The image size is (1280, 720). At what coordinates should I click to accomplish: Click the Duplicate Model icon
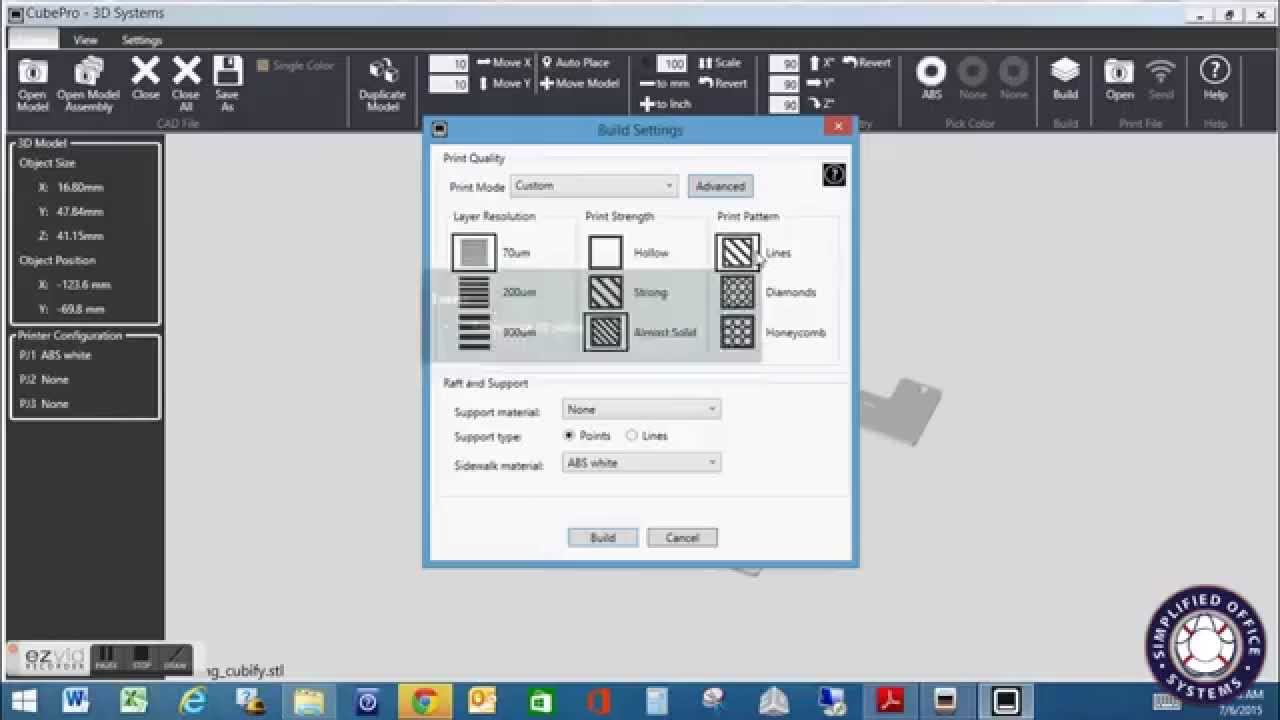click(x=383, y=84)
